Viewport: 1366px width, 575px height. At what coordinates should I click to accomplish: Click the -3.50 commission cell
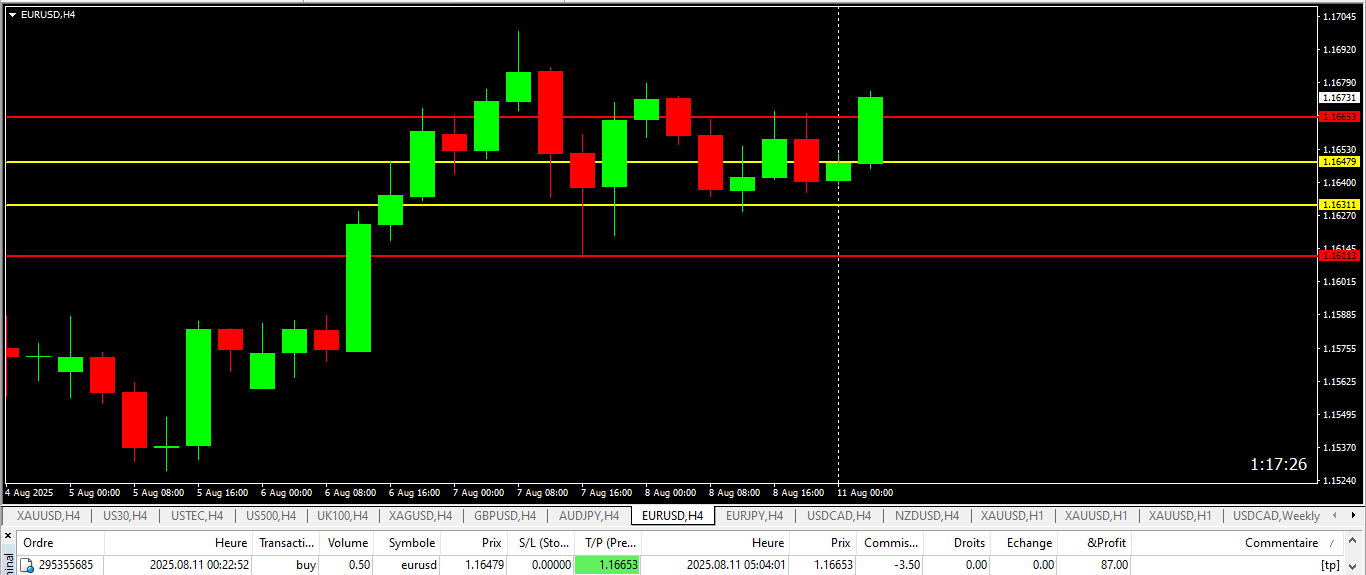906,565
